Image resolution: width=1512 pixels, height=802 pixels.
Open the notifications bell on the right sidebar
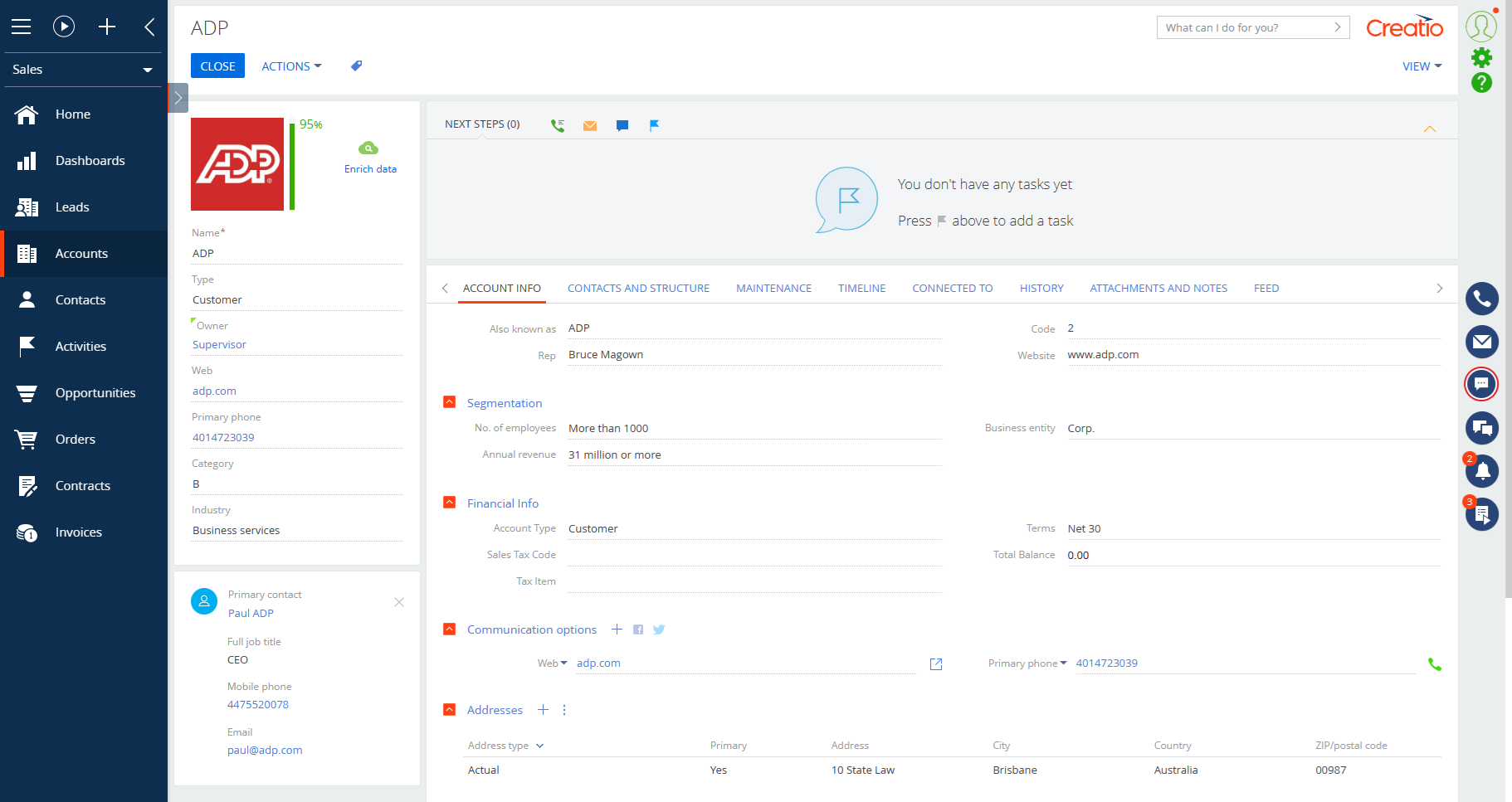pos(1482,471)
